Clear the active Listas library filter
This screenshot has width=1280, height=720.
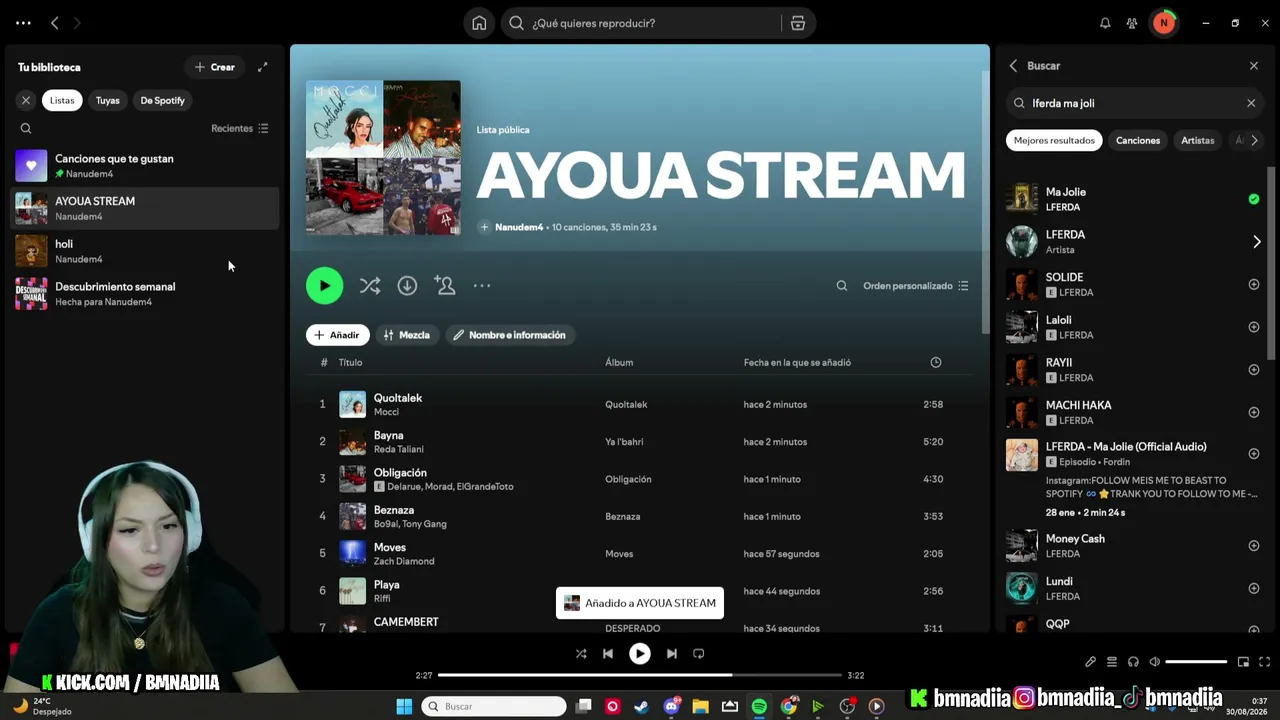(26, 100)
